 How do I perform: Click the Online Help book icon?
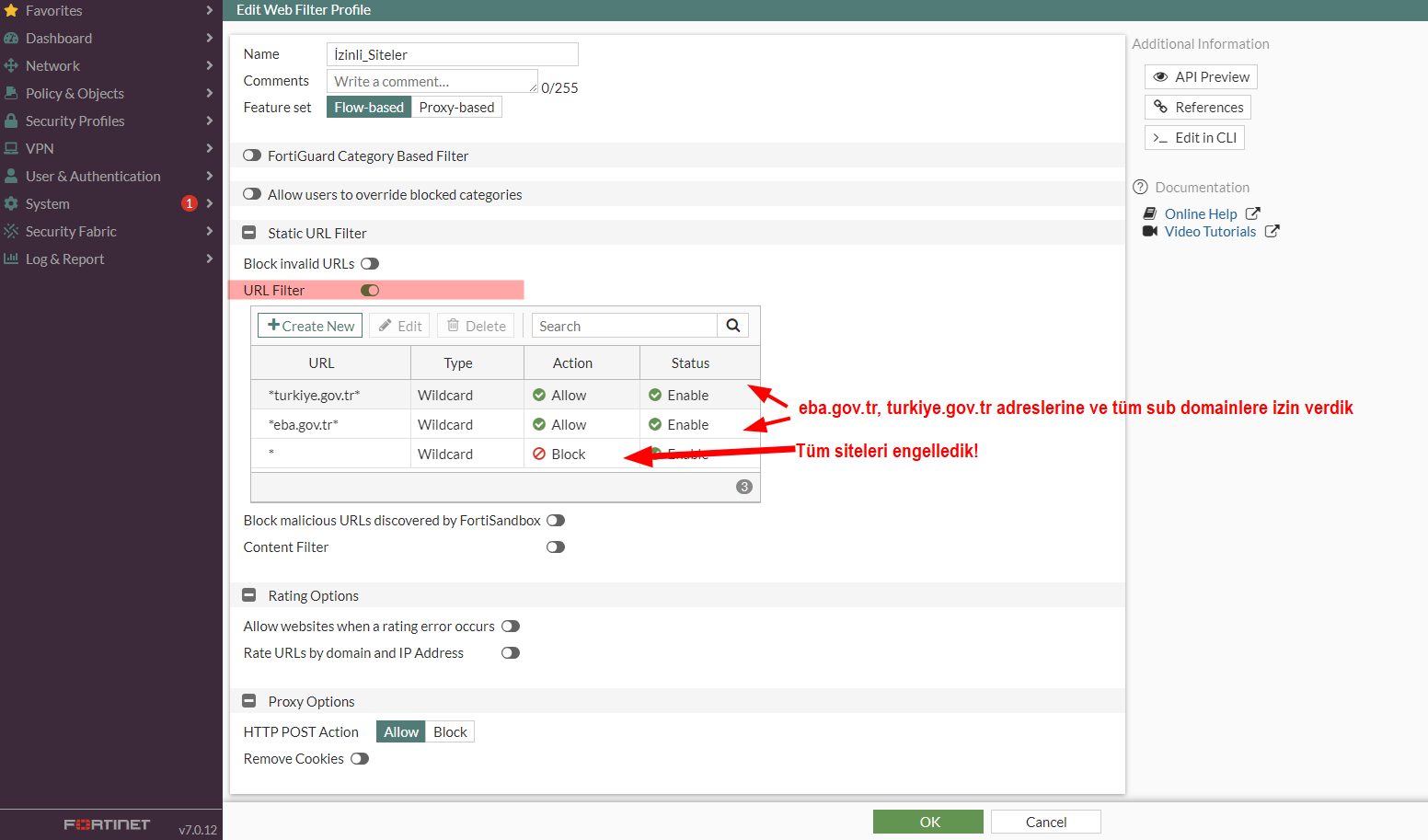coord(1150,213)
